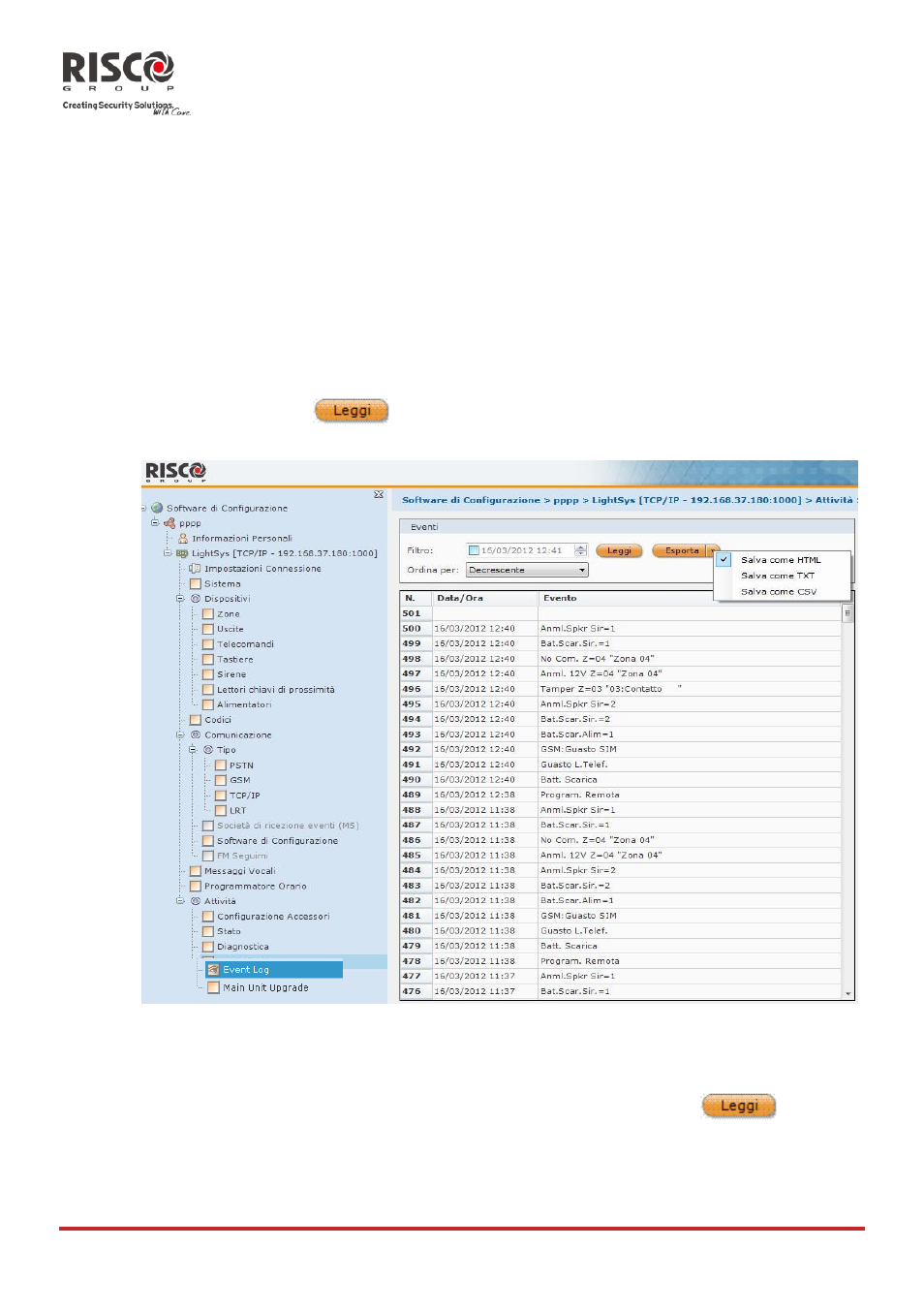924x1311 pixels.
Task: Click the pppp network node icon
Action: point(169,523)
